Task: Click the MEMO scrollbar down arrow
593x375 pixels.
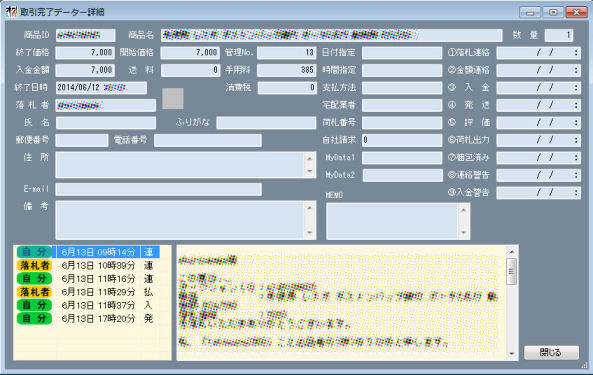Action: pos(464,233)
